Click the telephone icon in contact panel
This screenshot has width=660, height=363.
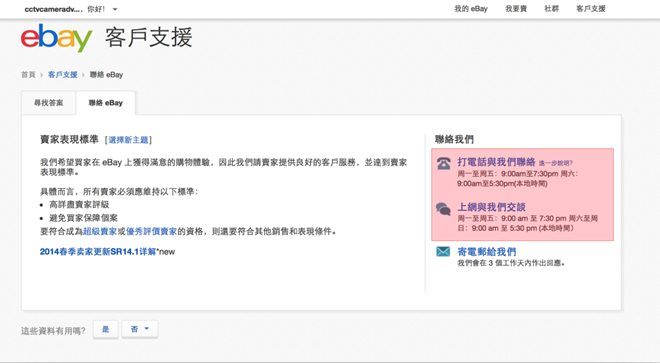point(443,163)
